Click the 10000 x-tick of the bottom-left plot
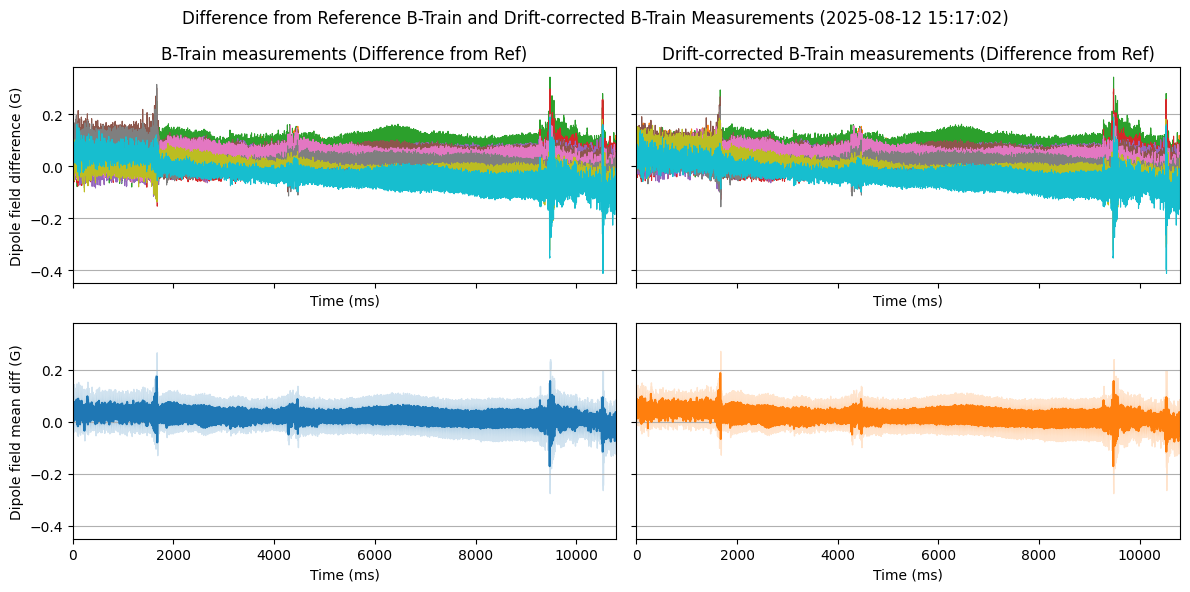This screenshot has width=1190, height=592. coord(576,557)
